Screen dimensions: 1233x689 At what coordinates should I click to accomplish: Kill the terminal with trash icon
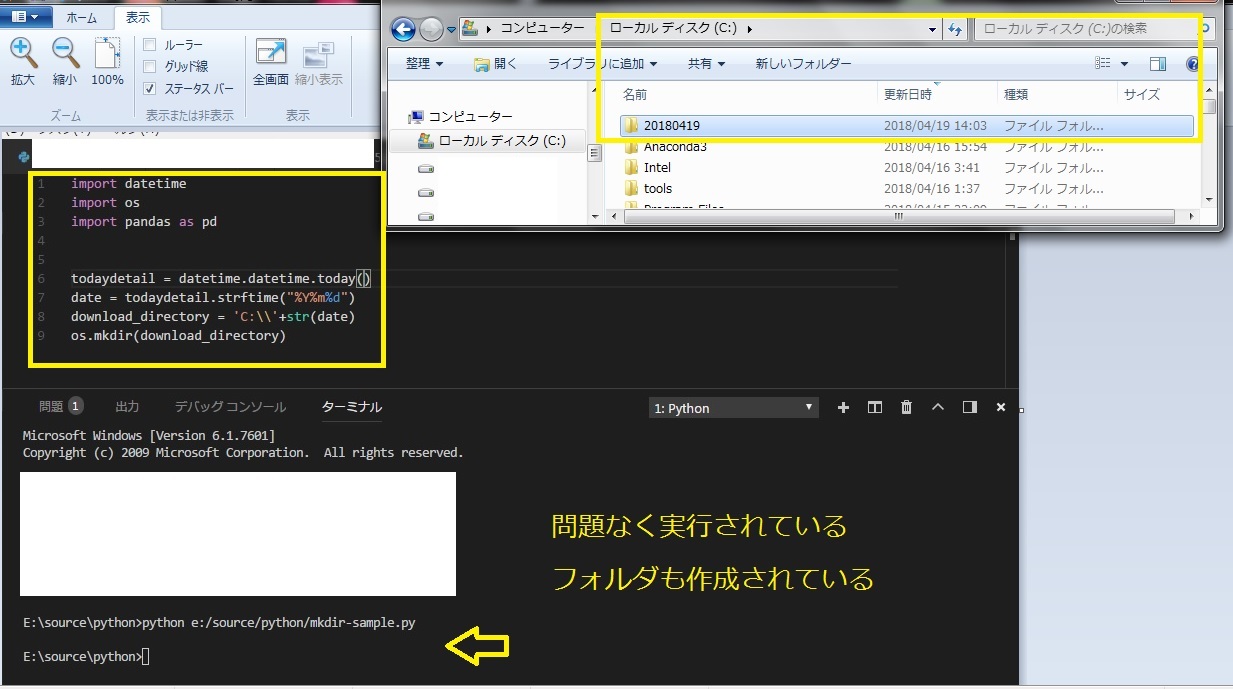click(x=906, y=407)
